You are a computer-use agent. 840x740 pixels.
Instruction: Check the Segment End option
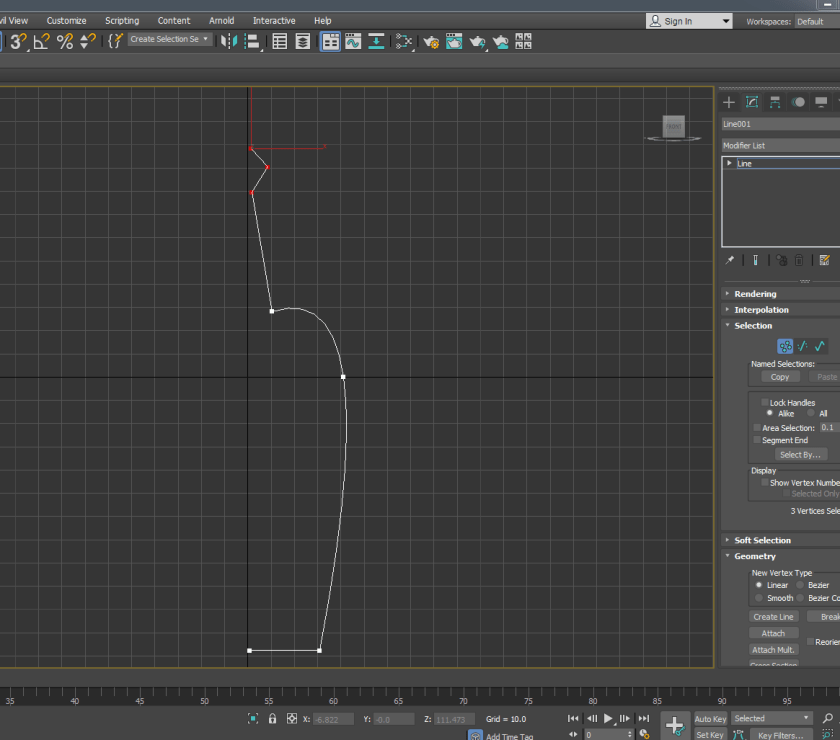tap(757, 440)
